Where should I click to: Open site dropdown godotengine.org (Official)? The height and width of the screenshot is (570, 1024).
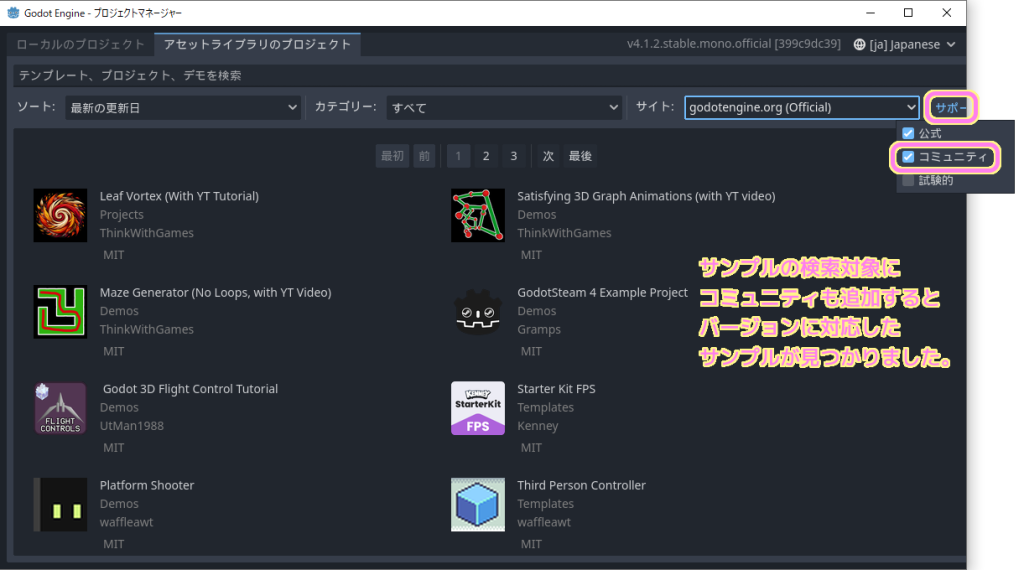[x=801, y=107]
